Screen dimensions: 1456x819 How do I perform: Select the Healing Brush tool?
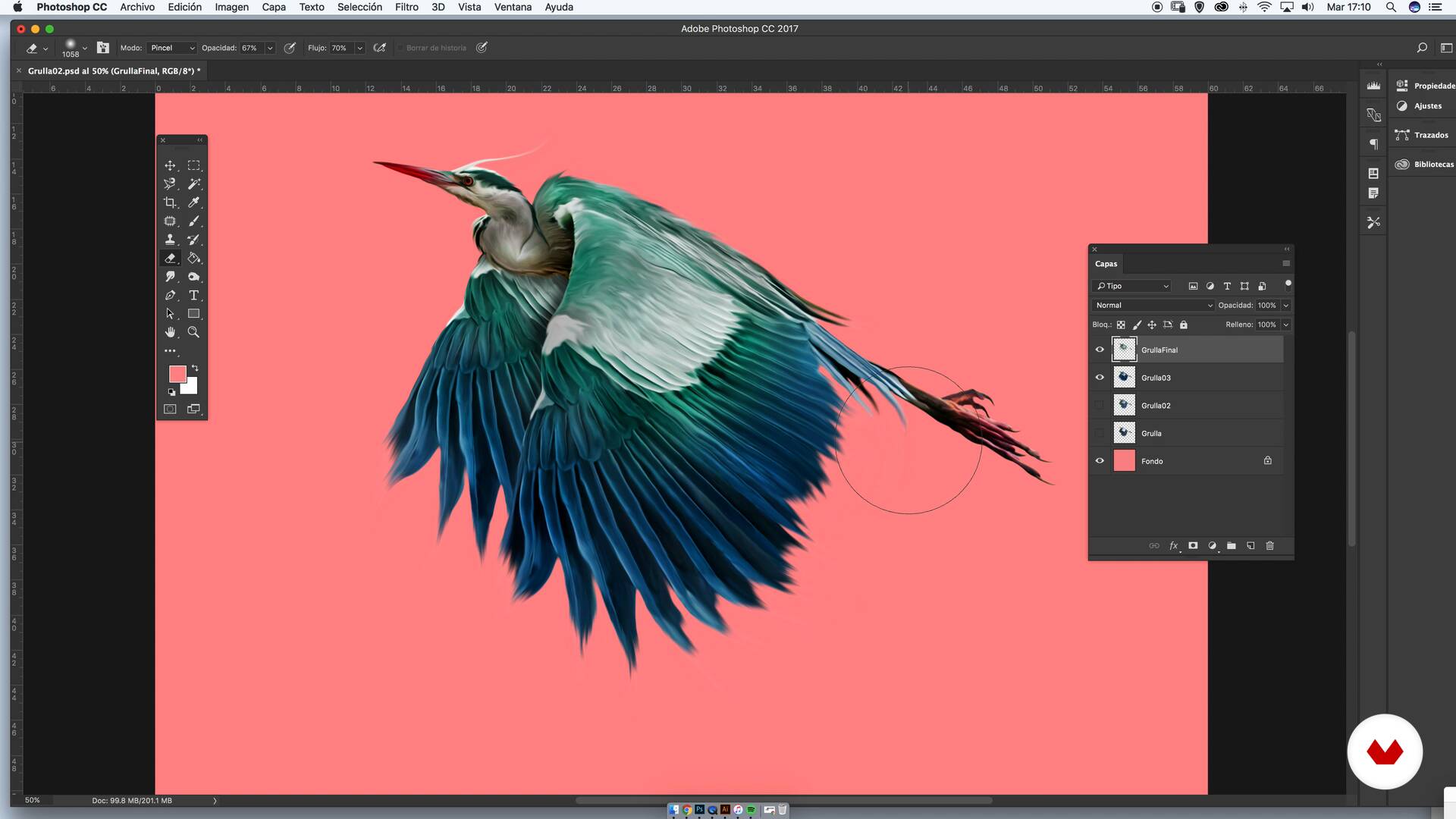pyautogui.click(x=170, y=221)
